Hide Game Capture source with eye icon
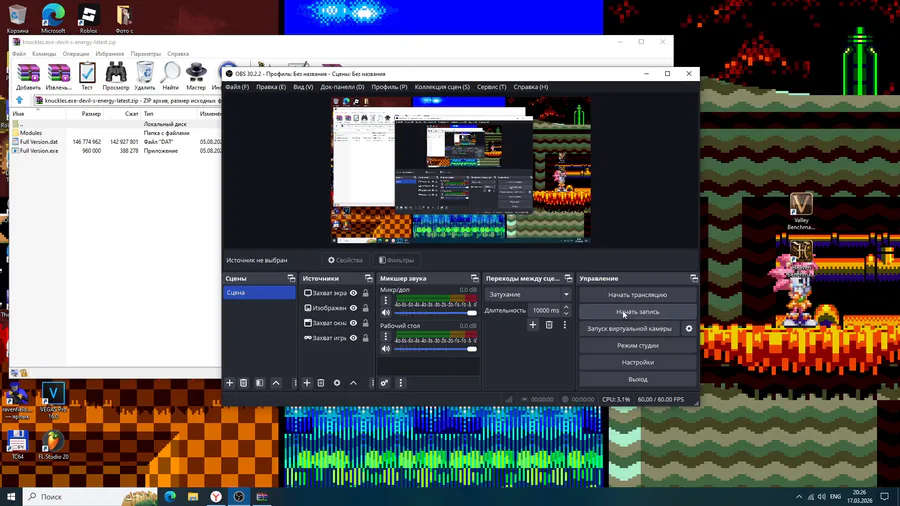 click(354, 338)
